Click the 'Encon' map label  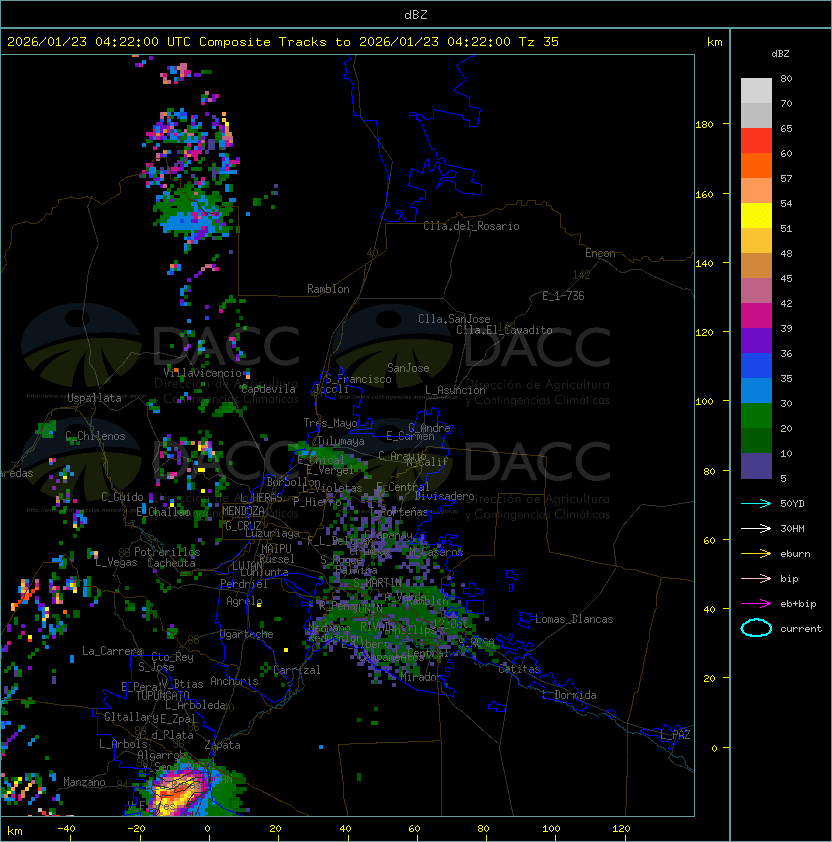point(600,253)
